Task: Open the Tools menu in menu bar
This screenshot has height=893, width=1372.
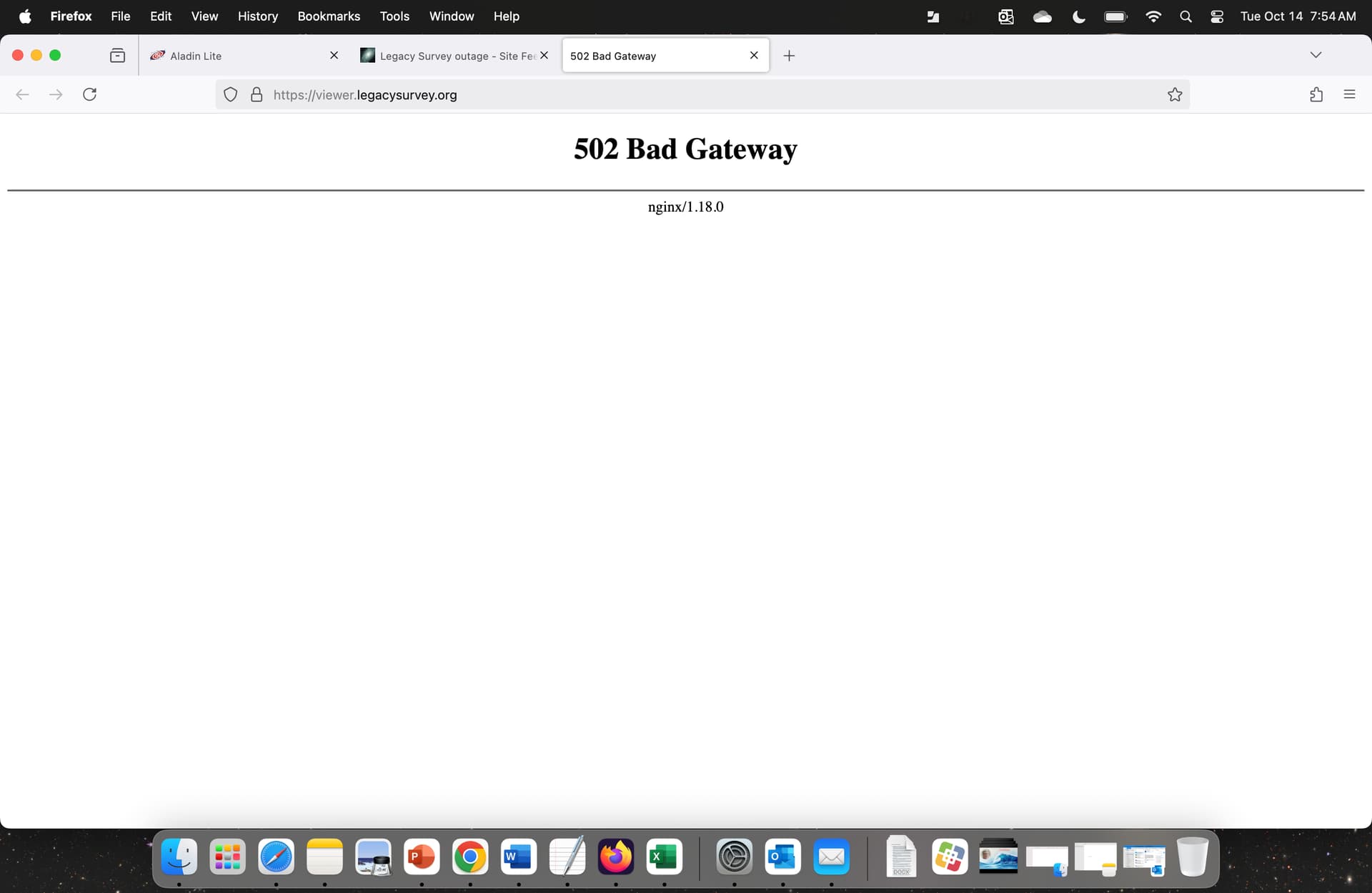Action: click(394, 16)
